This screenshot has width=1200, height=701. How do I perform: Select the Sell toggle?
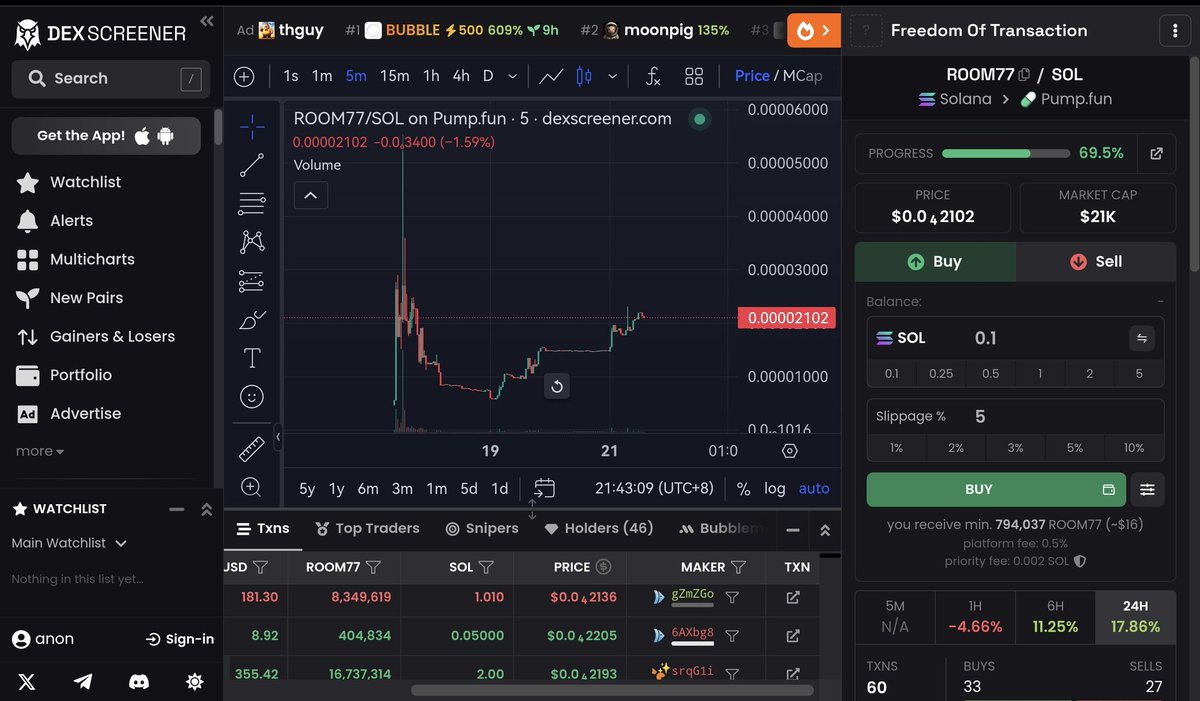pyautogui.click(x=1096, y=261)
